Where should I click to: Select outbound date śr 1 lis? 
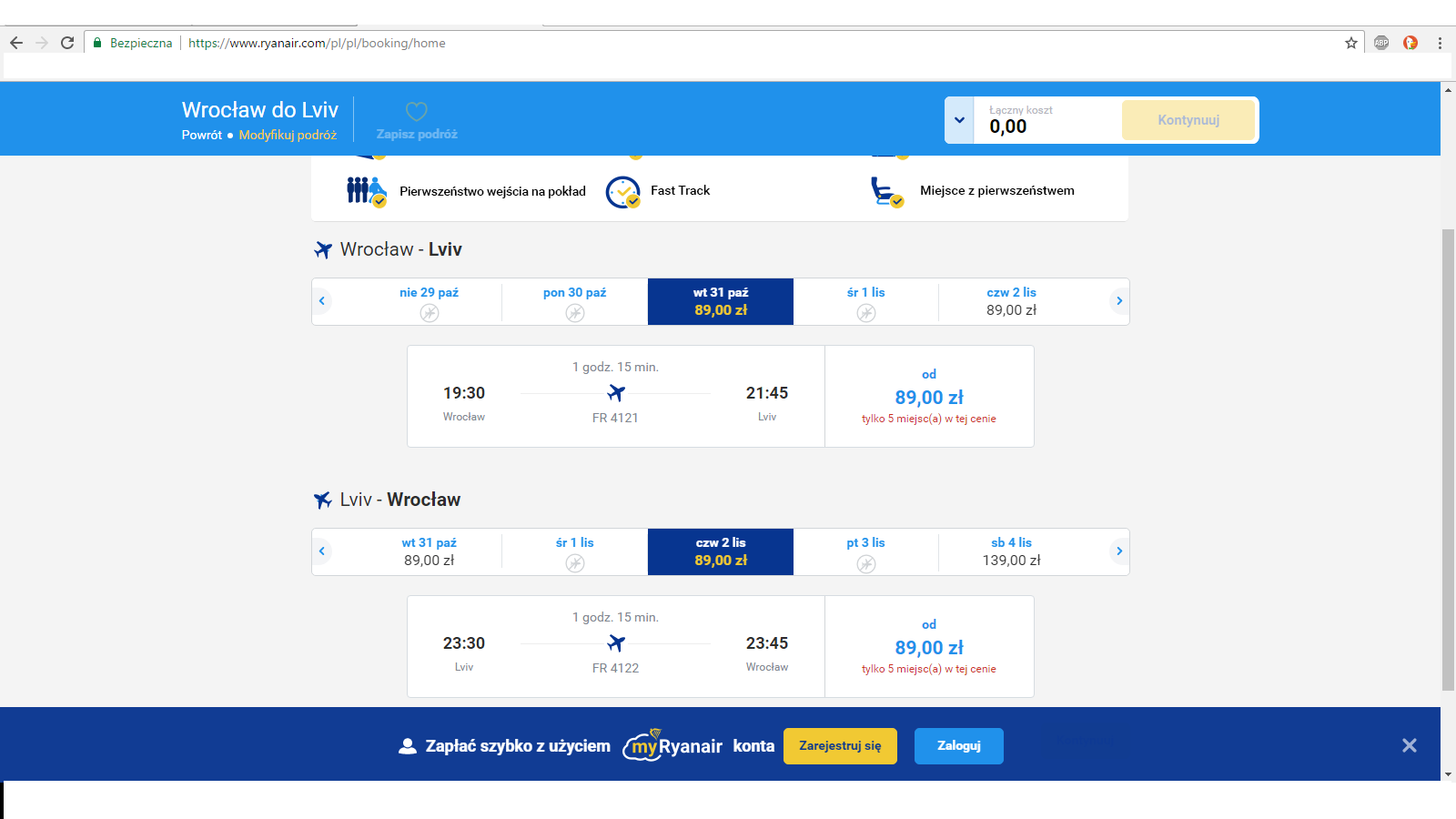coord(866,301)
